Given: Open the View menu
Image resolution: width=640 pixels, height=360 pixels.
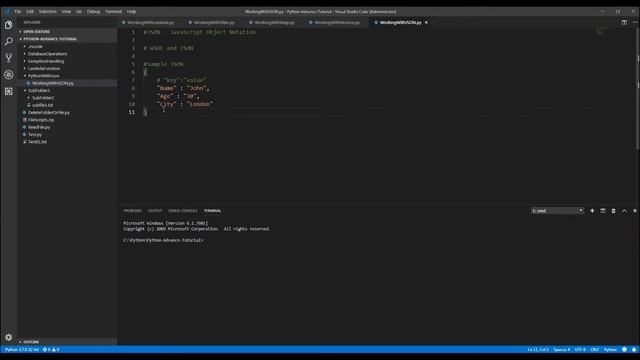Looking at the screenshot, I should click(x=66, y=11).
